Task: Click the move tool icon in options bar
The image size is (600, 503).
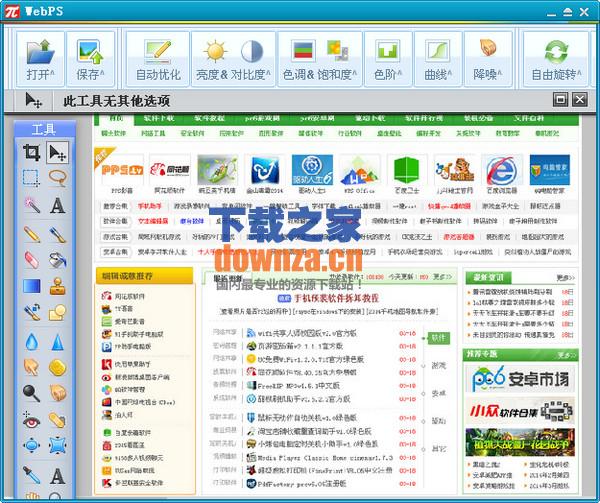Action: pos(34,101)
